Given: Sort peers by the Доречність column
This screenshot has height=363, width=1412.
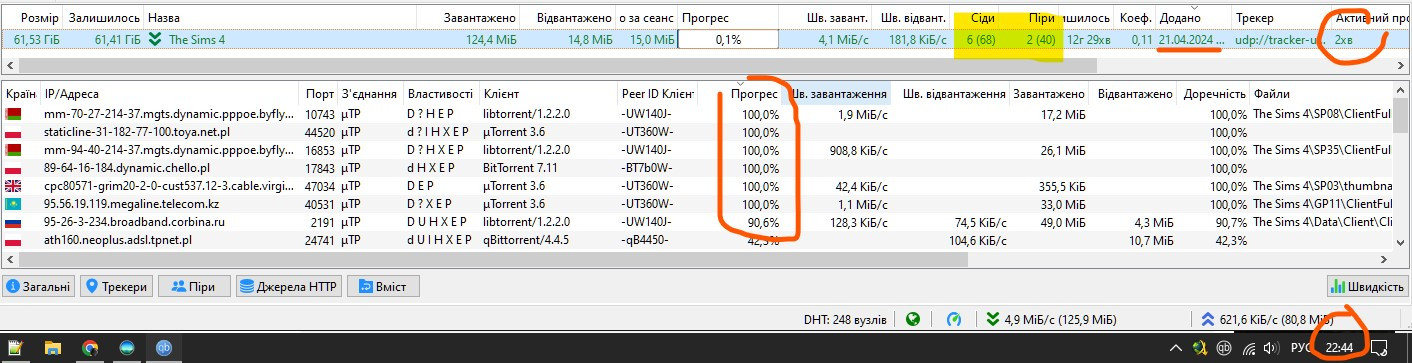Looking at the screenshot, I should click(x=1214, y=94).
